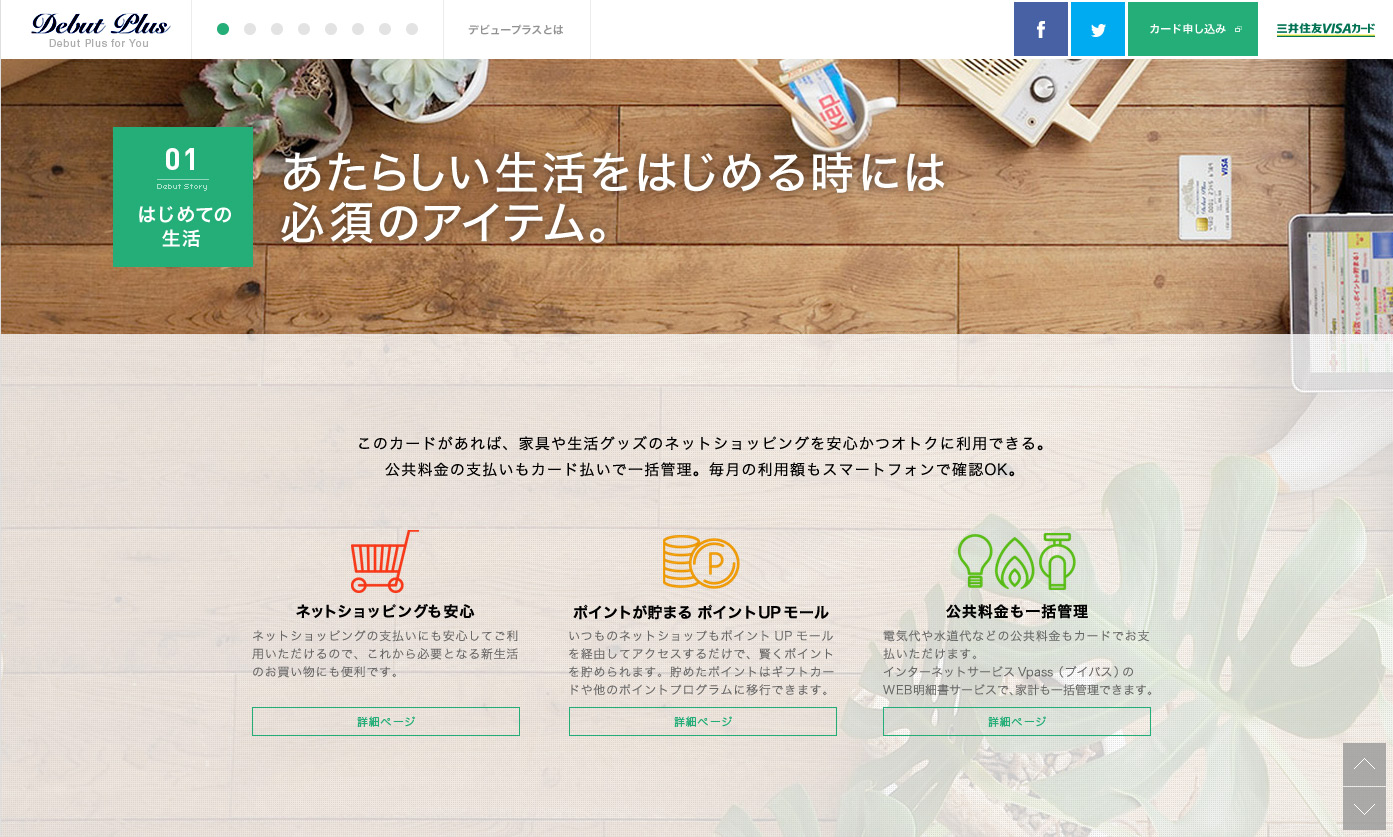Image resolution: width=1393 pixels, height=837 pixels.
Task: Select the sixth pagination dot
Action: [x=358, y=29]
